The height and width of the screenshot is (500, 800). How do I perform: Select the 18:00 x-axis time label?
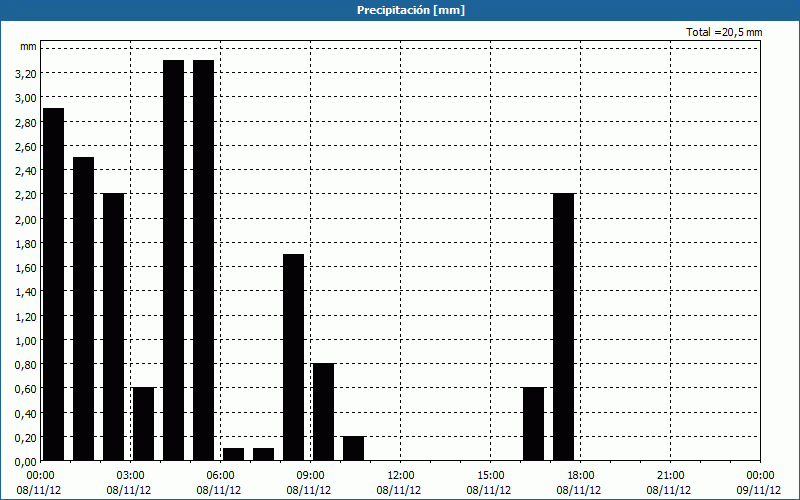pos(580,476)
